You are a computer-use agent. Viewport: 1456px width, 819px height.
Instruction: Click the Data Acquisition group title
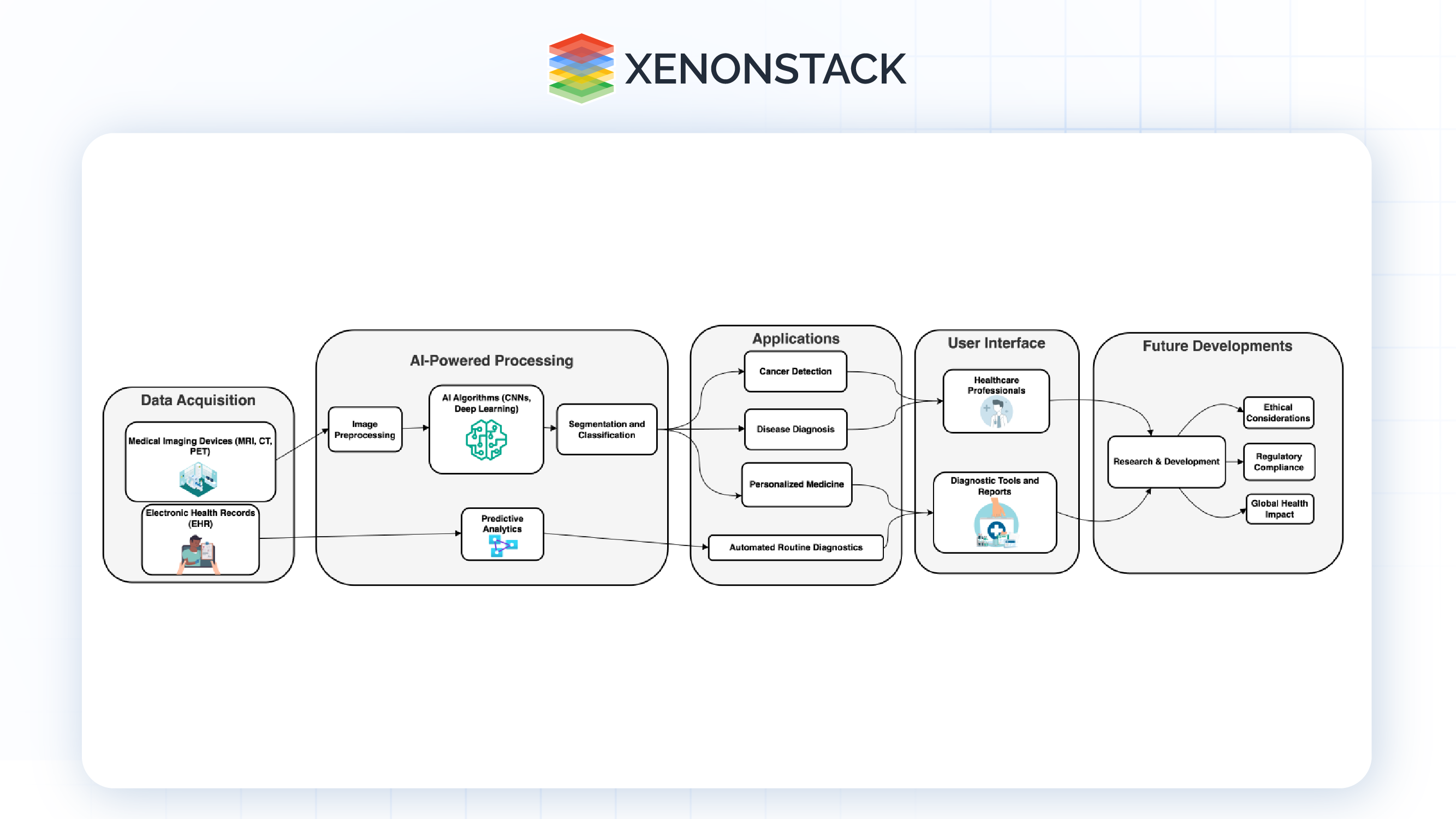[x=198, y=400]
